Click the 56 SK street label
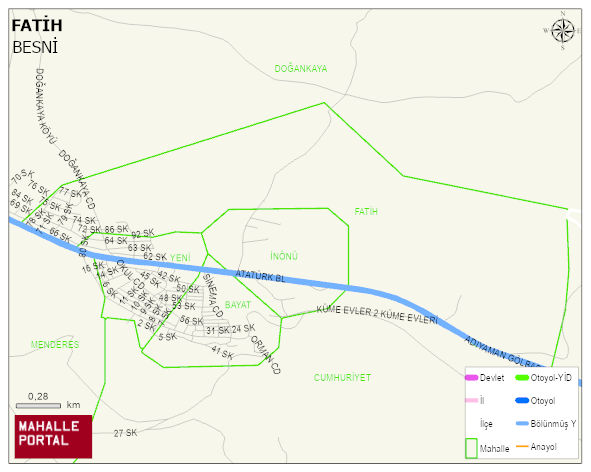The height and width of the screenshot is (472, 591). pos(191,320)
